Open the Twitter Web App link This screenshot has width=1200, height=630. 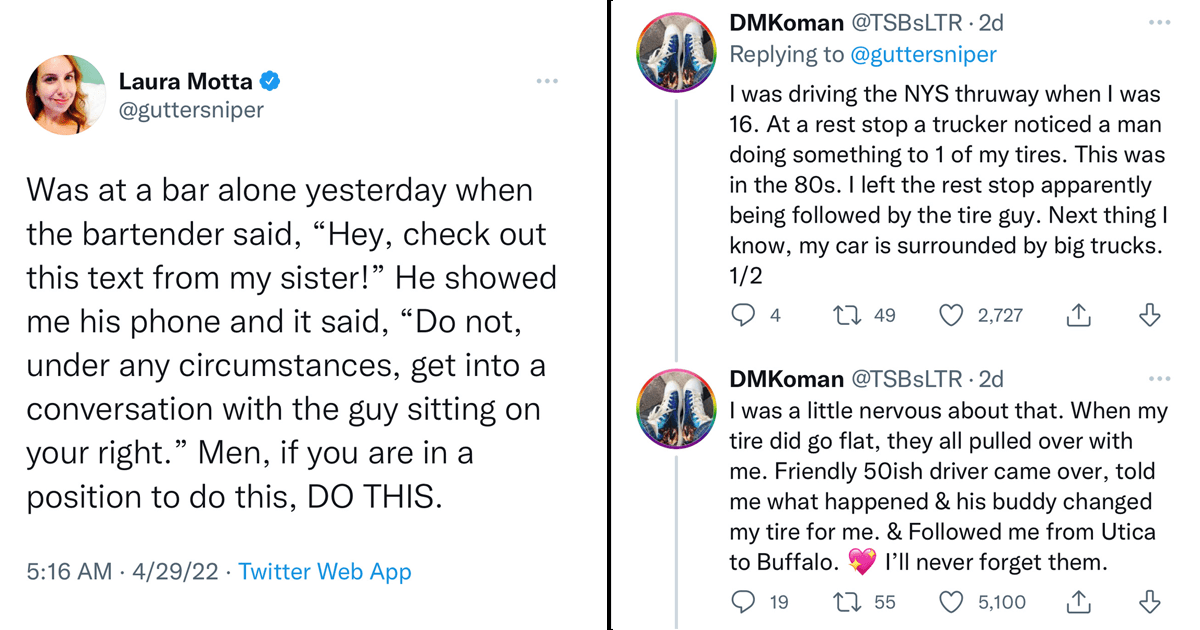point(325,572)
